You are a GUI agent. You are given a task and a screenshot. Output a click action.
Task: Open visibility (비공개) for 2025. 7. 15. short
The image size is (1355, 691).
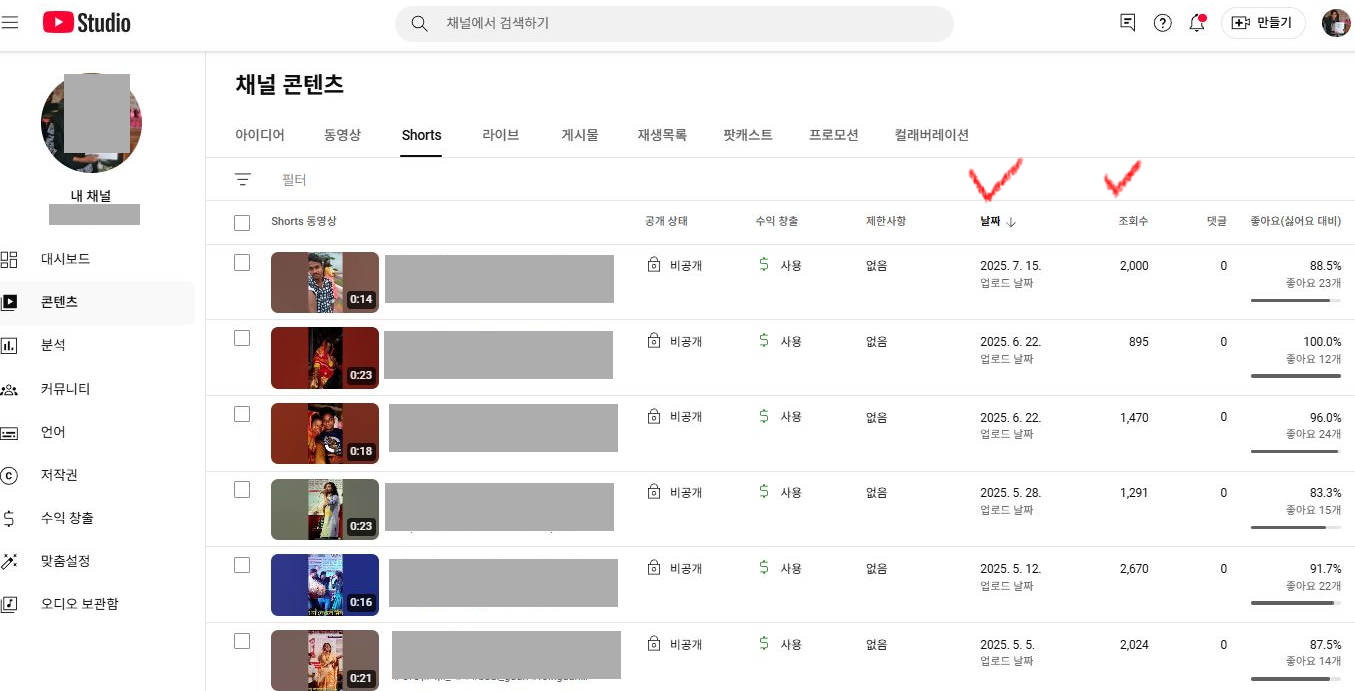[x=675, y=265]
